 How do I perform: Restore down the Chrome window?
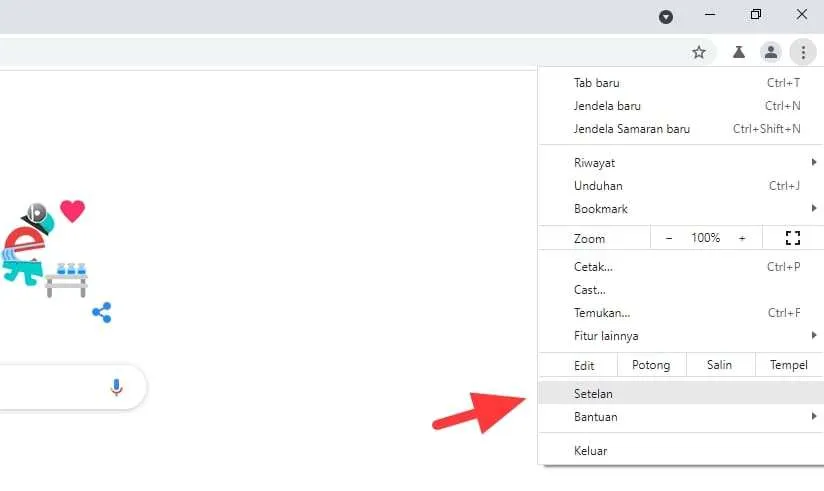tap(756, 15)
